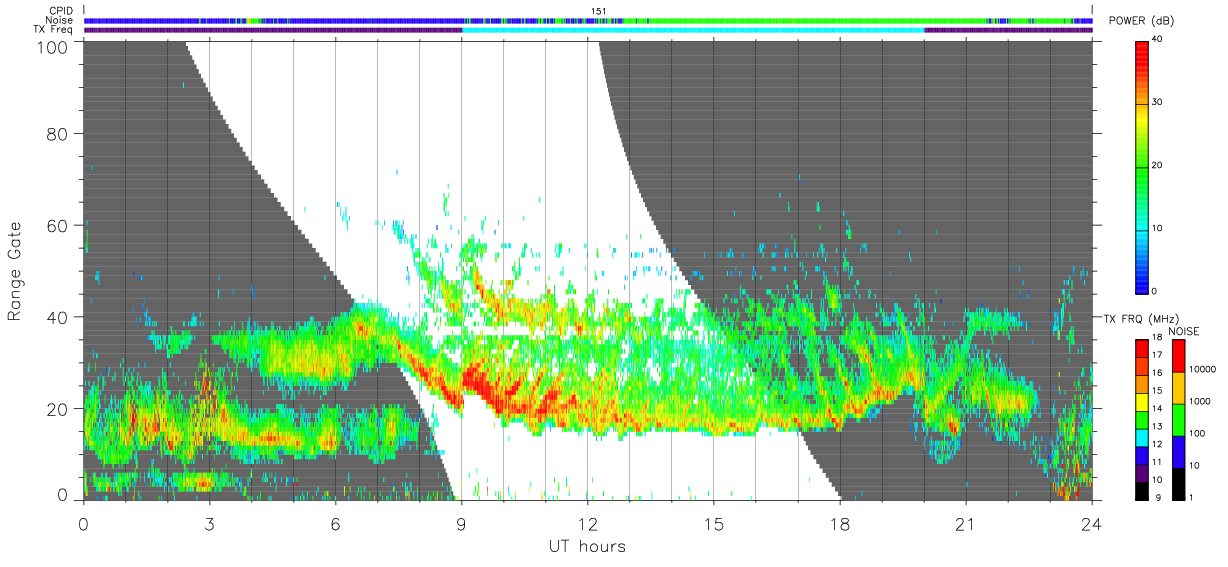
Task: Pick the green 100-1000 NOISE legend swatch
Action: [1179, 419]
